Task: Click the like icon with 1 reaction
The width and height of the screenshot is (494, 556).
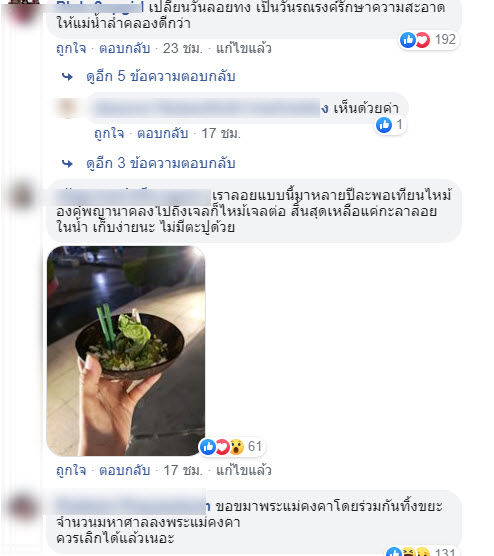Action: click(384, 125)
